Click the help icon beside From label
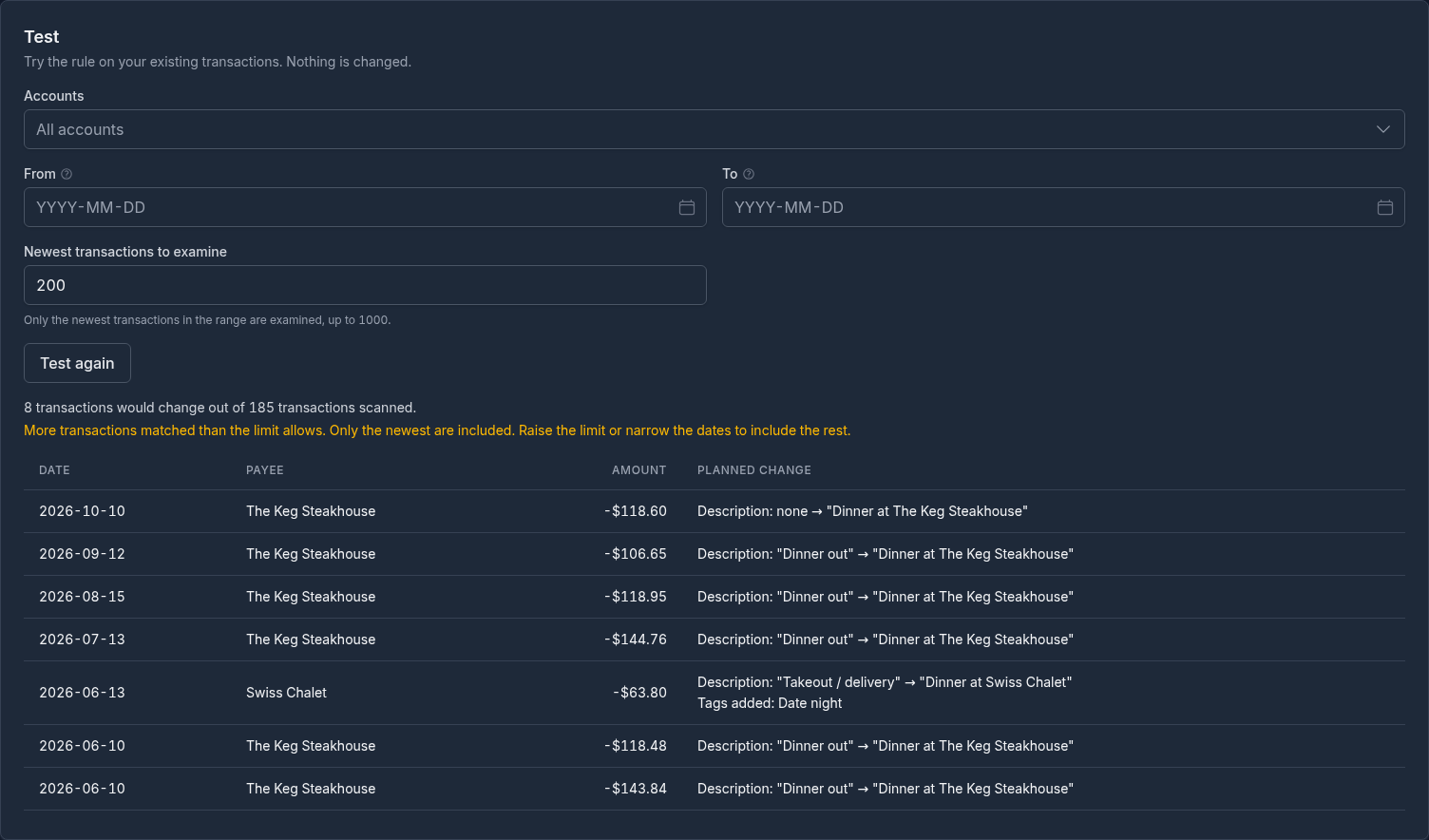This screenshot has height=840, width=1429. coord(67,174)
